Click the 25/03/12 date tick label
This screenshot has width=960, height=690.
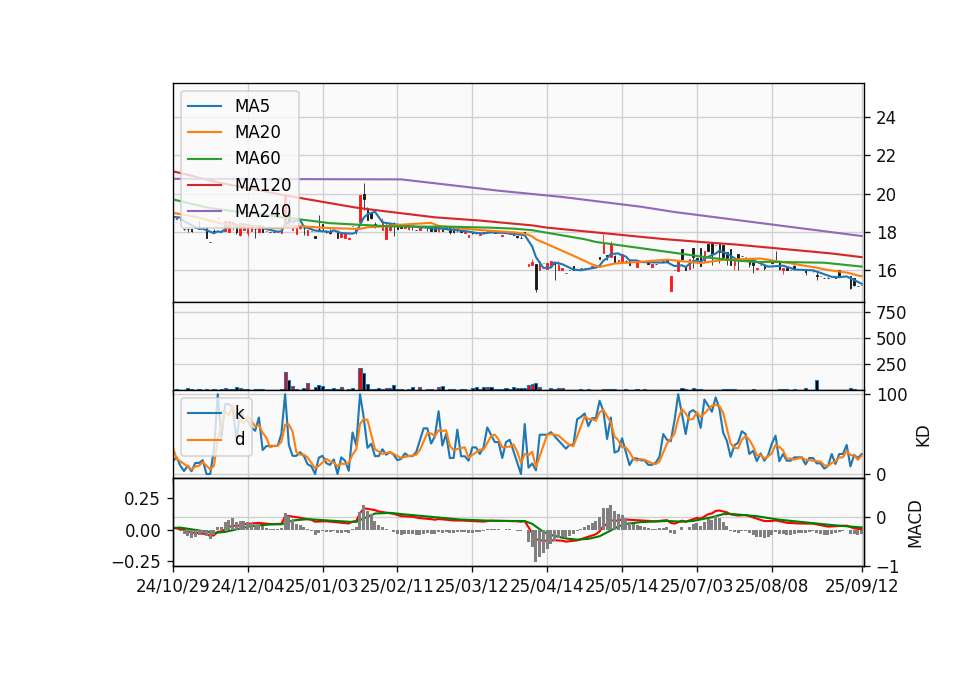pos(472,586)
